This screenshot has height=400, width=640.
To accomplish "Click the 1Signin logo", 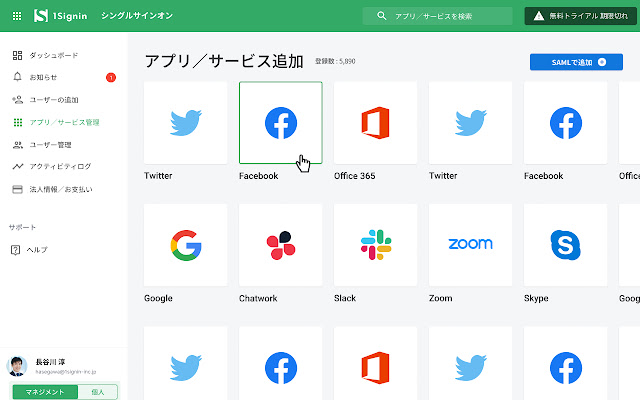I will click(60, 16).
